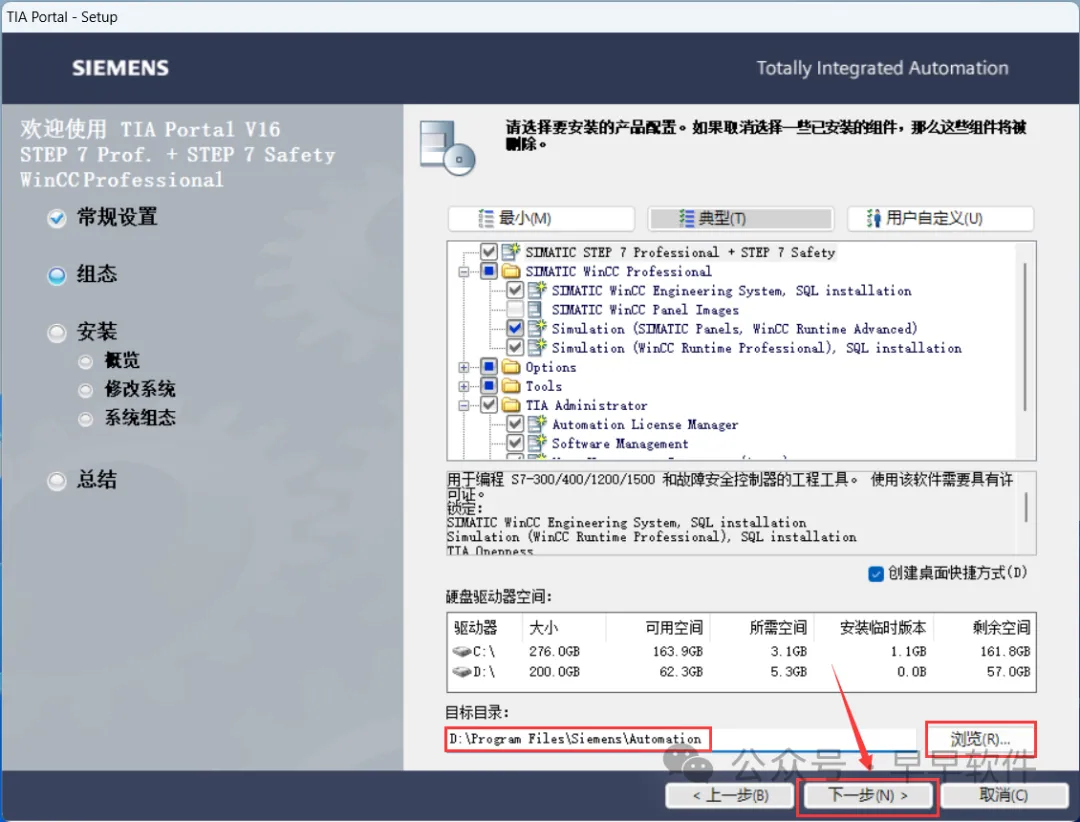Click the 浏览(R)... browse button

[980, 739]
